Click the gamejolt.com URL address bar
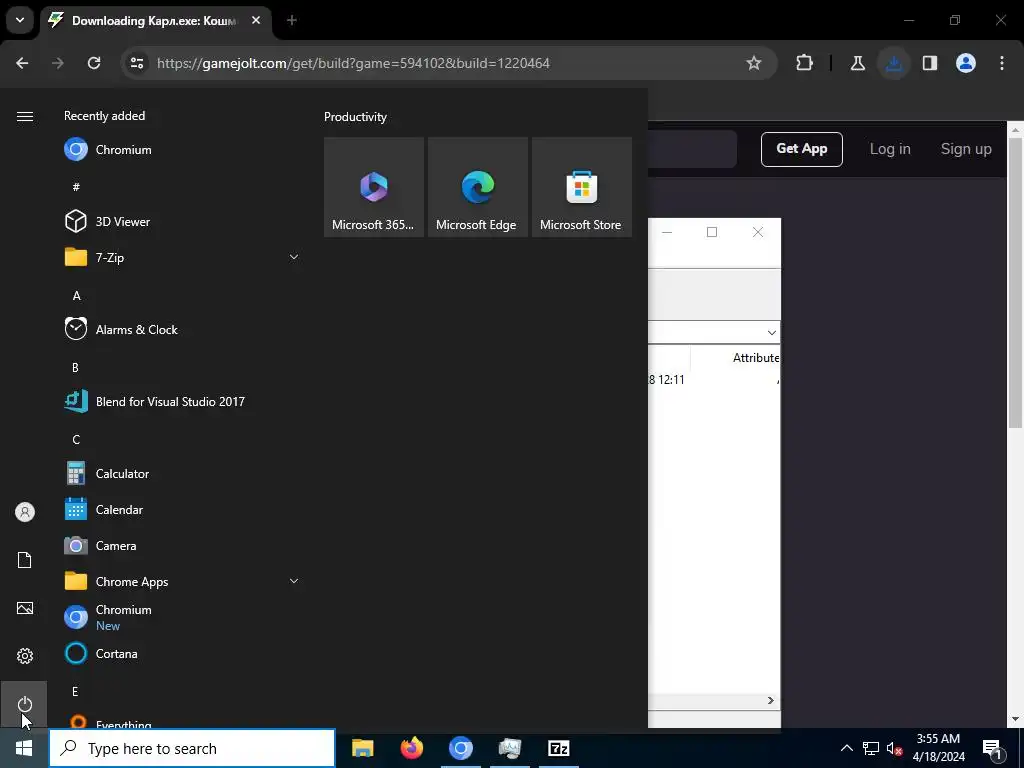Viewport: 1024px width, 768px height. click(x=353, y=63)
